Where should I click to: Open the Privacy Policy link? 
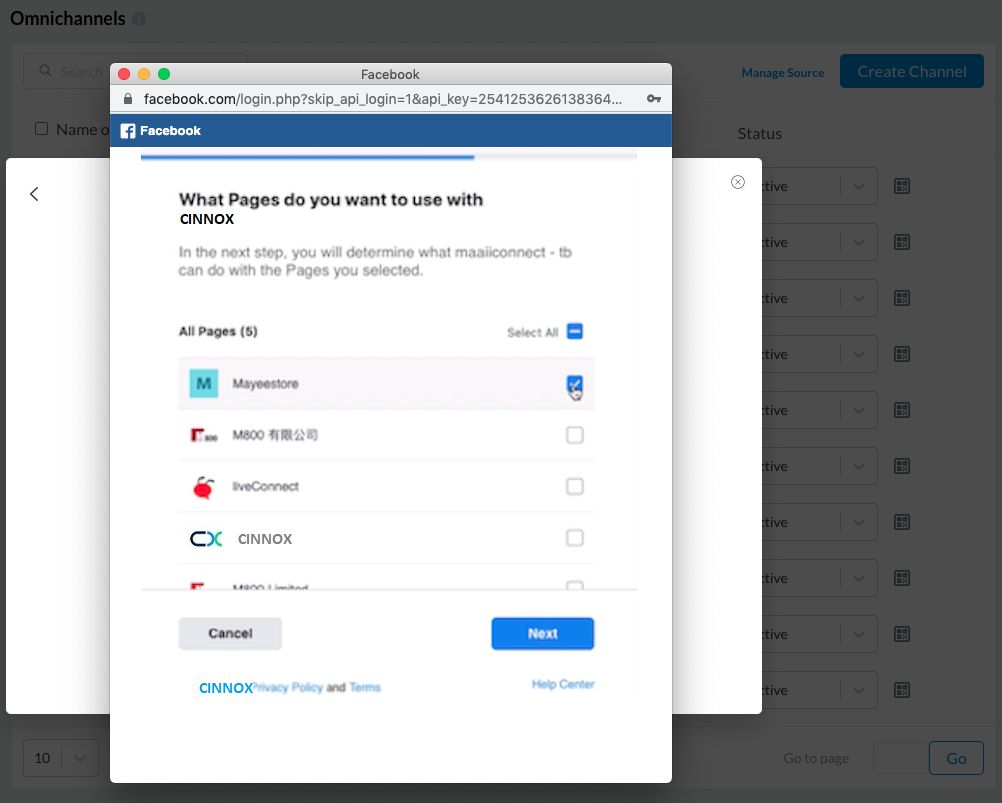[288, 688]
